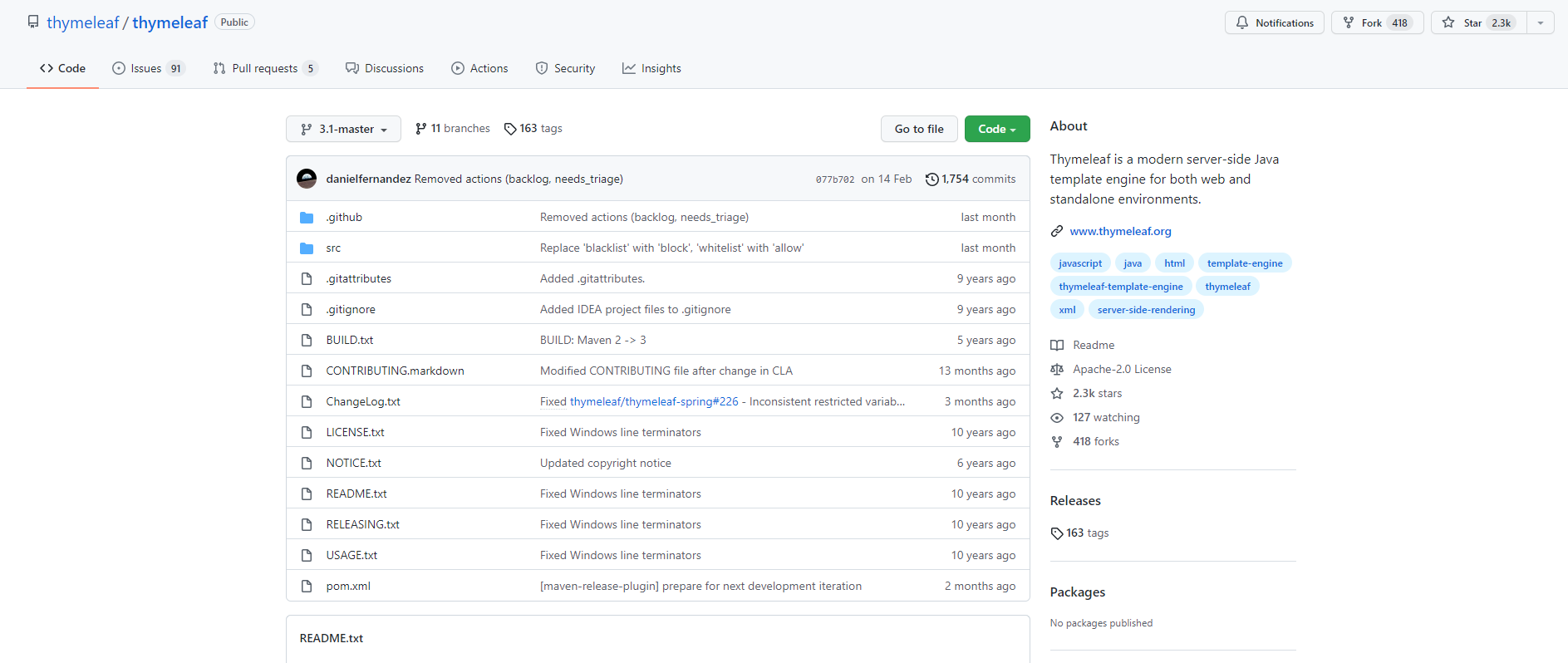This screenshot has width=1568, height=663.
Task: Select the xml topic tag
Action: (x=1067, y=310)
